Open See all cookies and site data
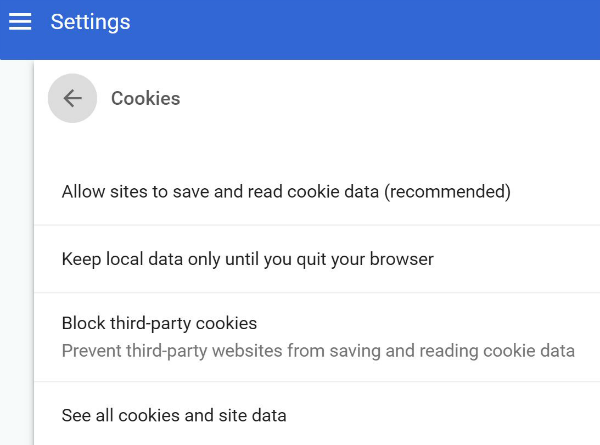 tap(174, 415)
